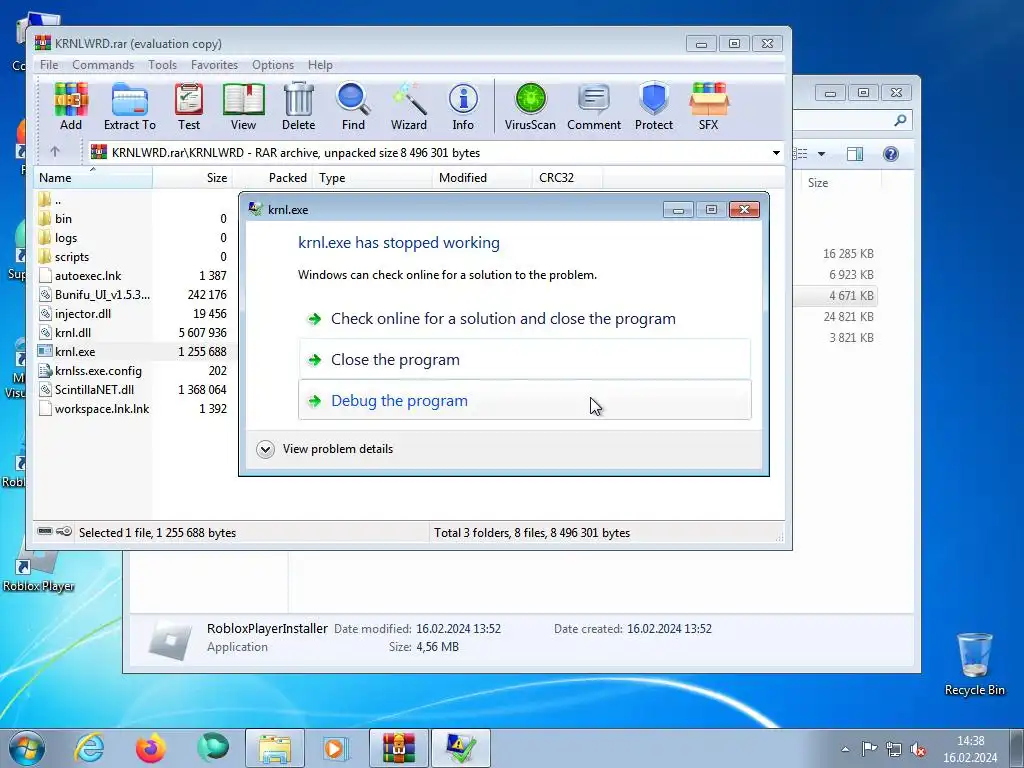Open the Help menu

(320, 65)
